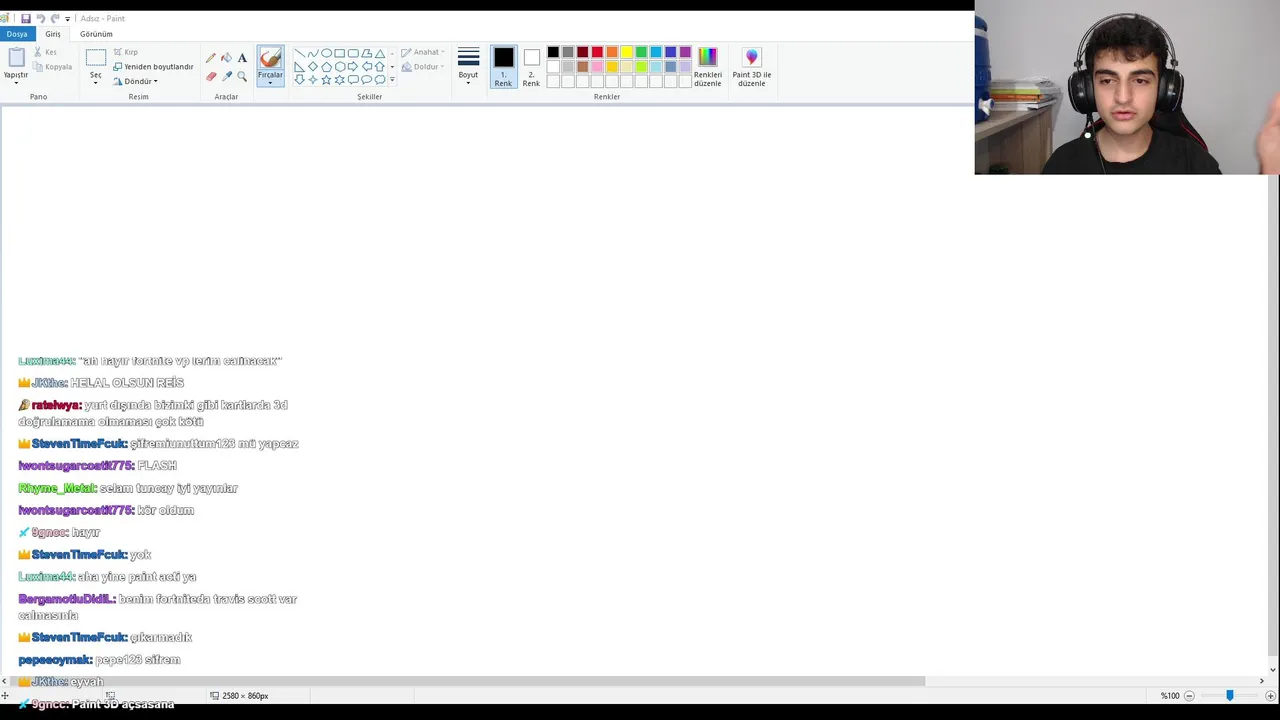Pick the rectangle shape
Viewport: 1280px width, 720px height.
click(x=340, y=53)
